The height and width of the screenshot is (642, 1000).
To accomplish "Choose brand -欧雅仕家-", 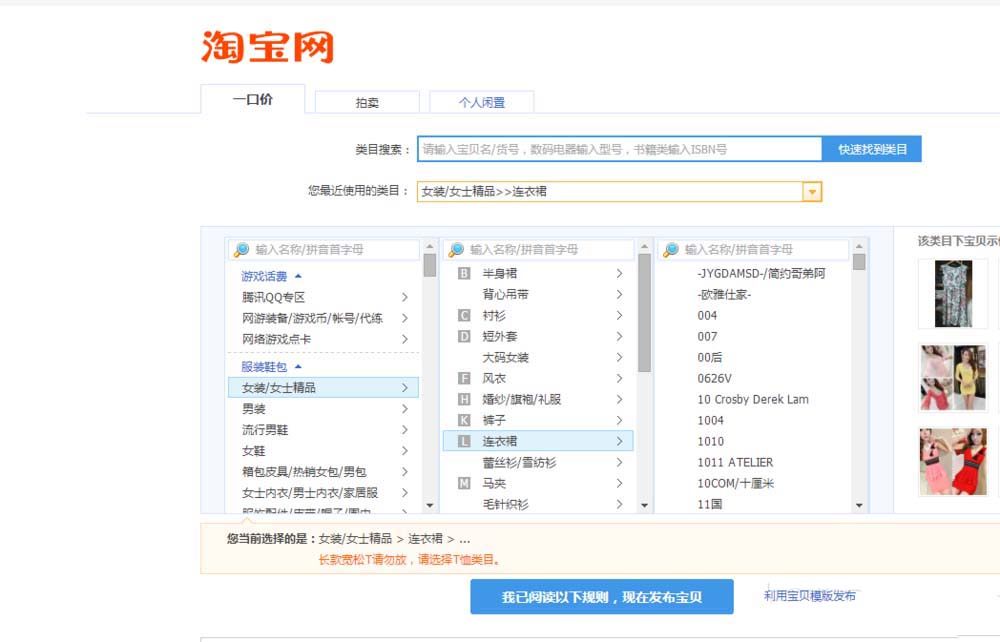I will pyautogui.click(x=724, y=295).
